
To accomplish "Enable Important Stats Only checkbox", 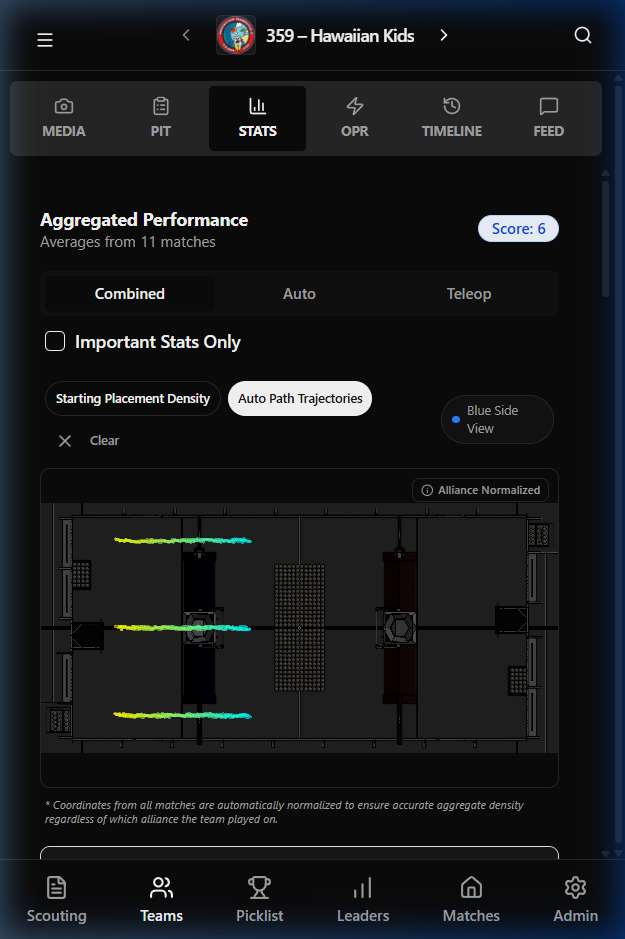I will (x=55, y=342).
